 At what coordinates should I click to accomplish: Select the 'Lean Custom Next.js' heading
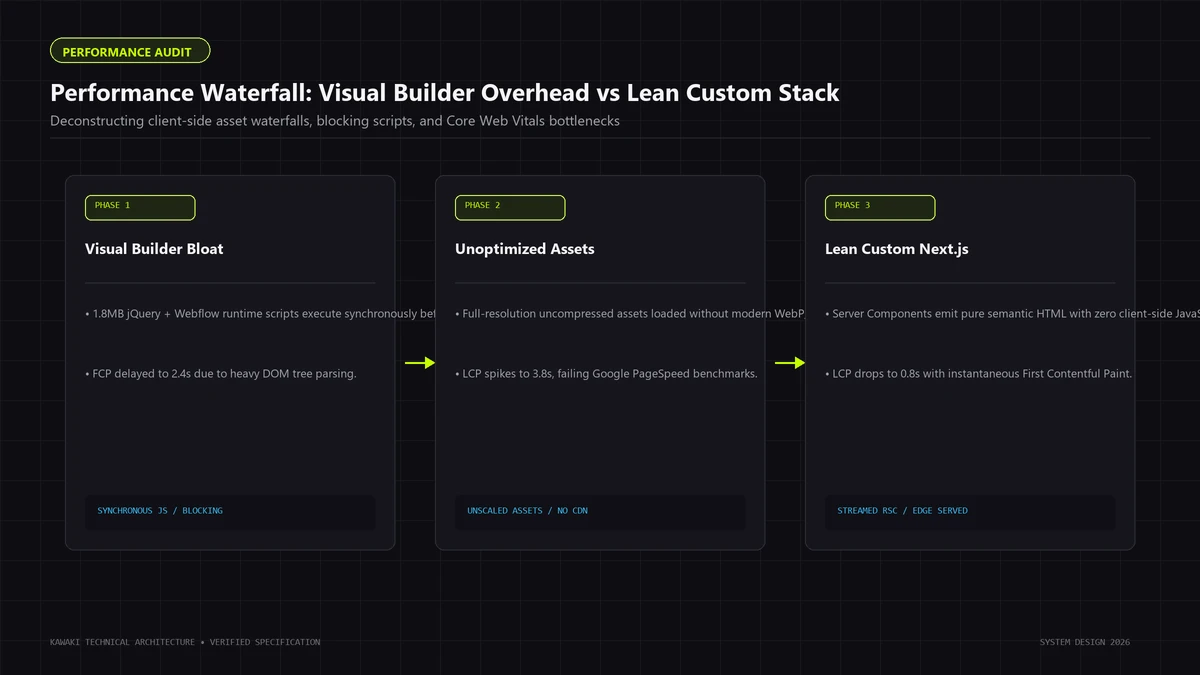[x=897, y=249]
